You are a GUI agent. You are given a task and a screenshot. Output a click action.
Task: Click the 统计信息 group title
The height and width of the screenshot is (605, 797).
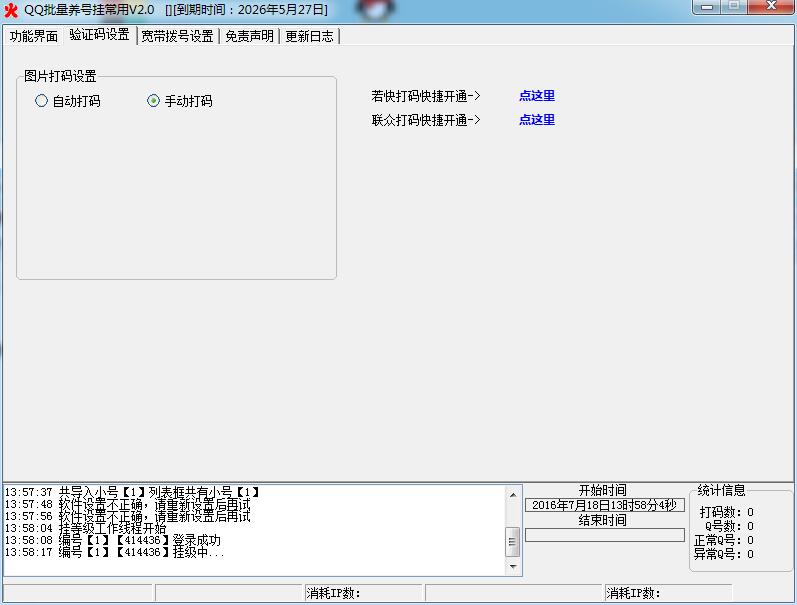721,490
